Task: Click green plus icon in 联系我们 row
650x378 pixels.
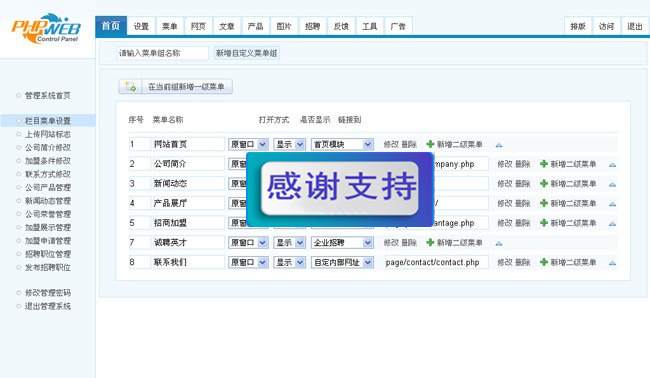Action: pos(544,262)
